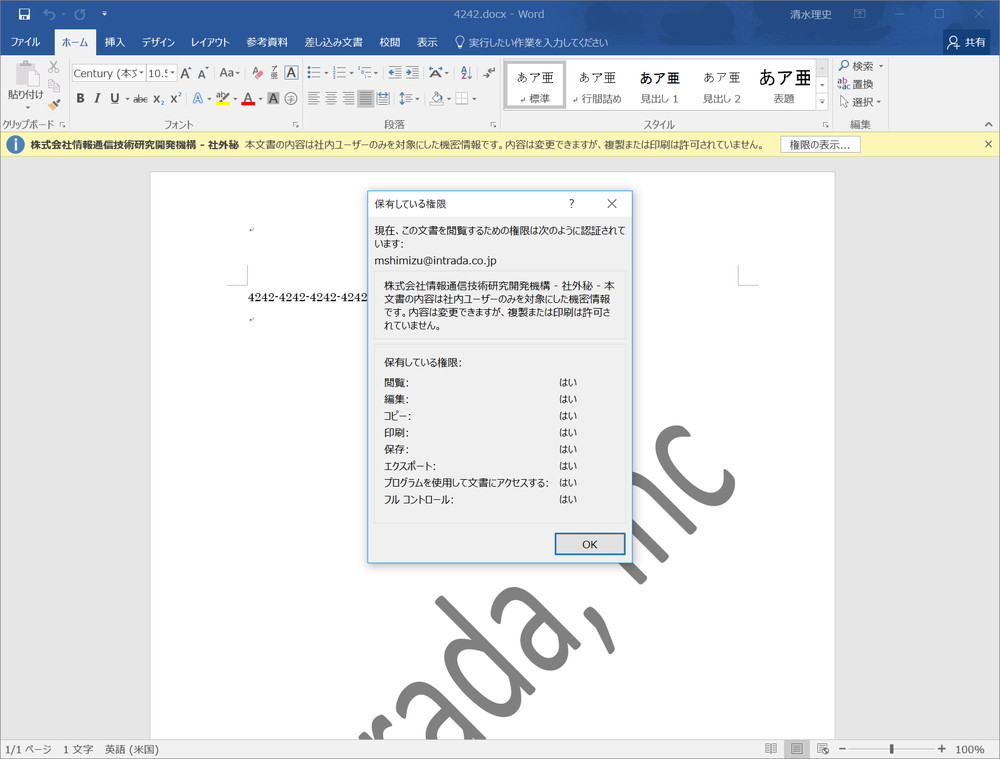Viewport: 1000px width, 759px height.
Task: Toggle Italic formatting
Action: [97, 98]
